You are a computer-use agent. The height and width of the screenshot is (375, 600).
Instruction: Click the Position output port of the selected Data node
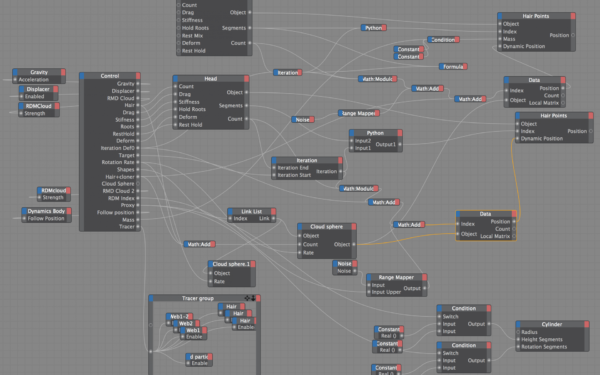click(514, 222)
